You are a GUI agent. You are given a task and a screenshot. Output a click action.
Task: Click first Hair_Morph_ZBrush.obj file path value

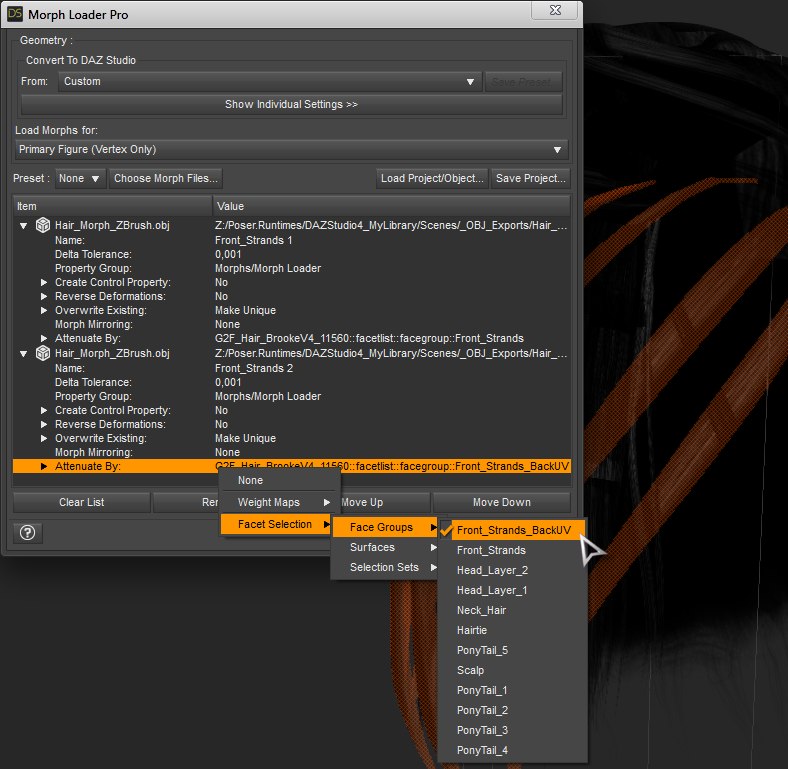(x=391, y=225)
